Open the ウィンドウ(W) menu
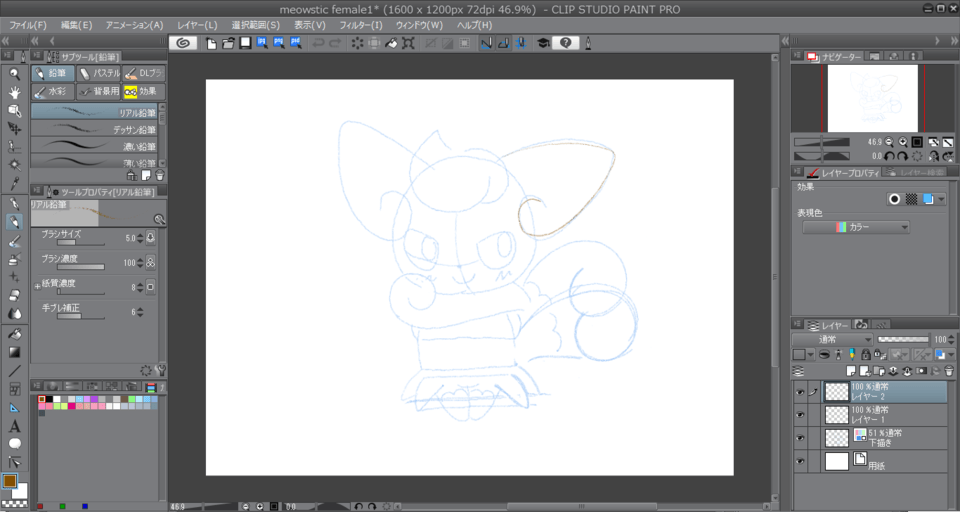960x512 pixels. point(419,25)
